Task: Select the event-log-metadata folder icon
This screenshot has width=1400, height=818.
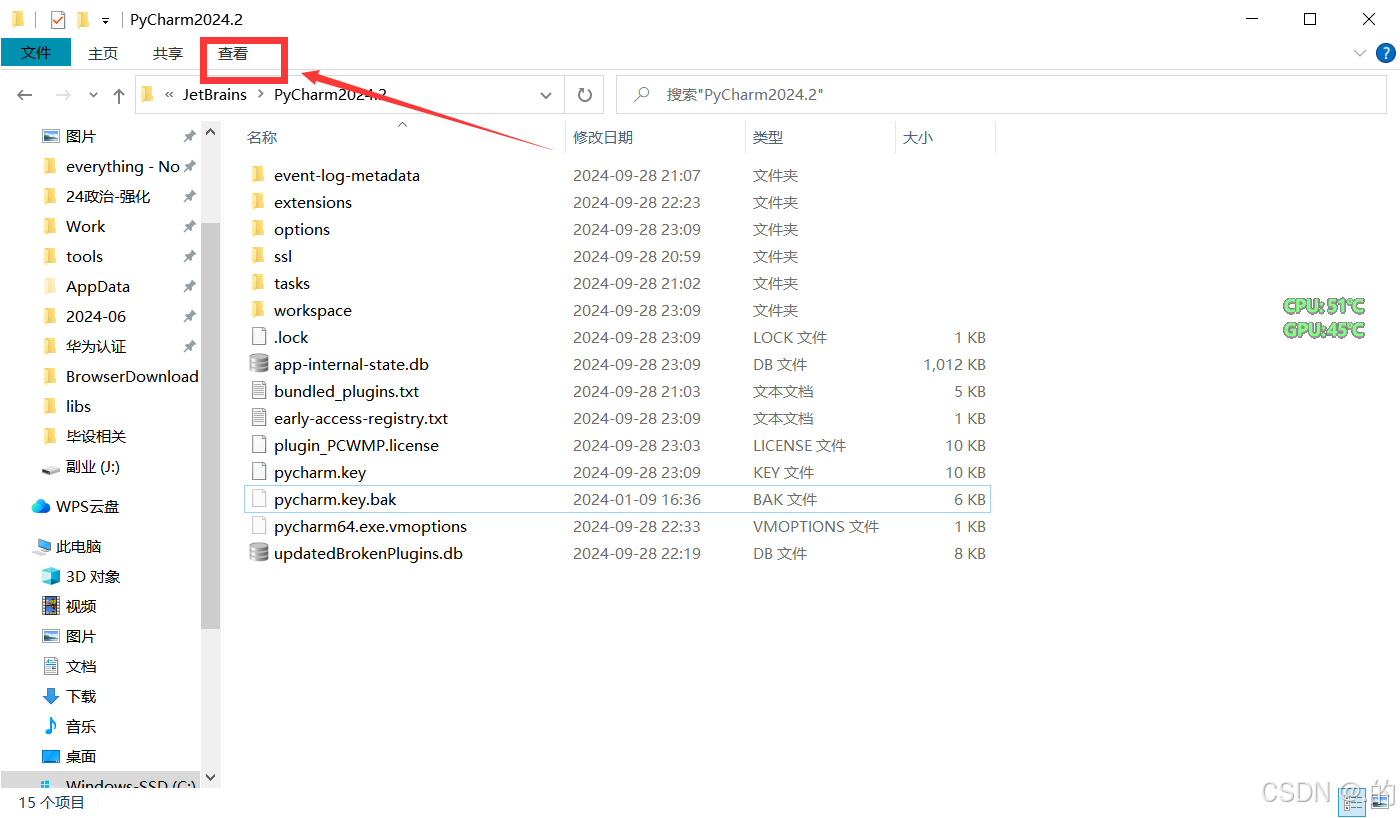Action: click(258, 175)
